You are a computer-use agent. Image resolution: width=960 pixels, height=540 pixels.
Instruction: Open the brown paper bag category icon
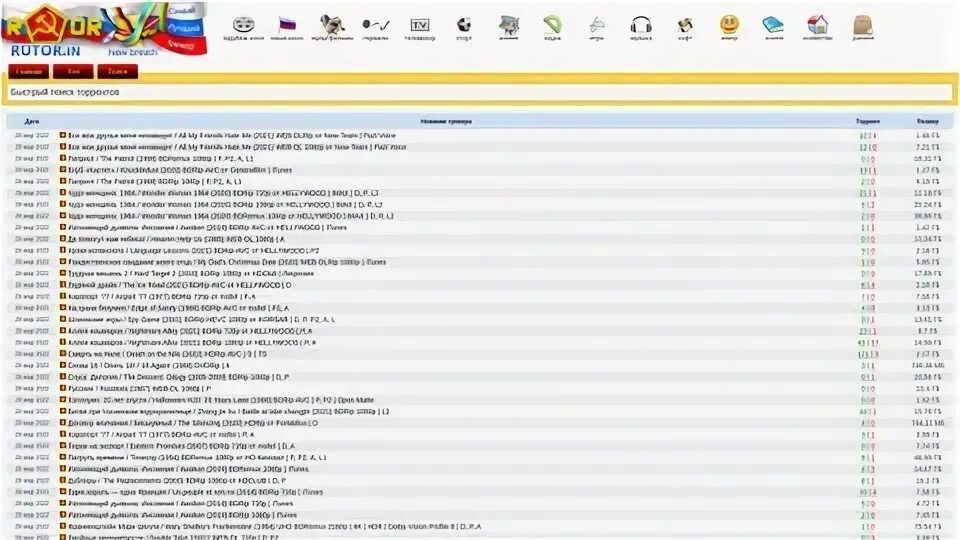[x=863, y=25]
